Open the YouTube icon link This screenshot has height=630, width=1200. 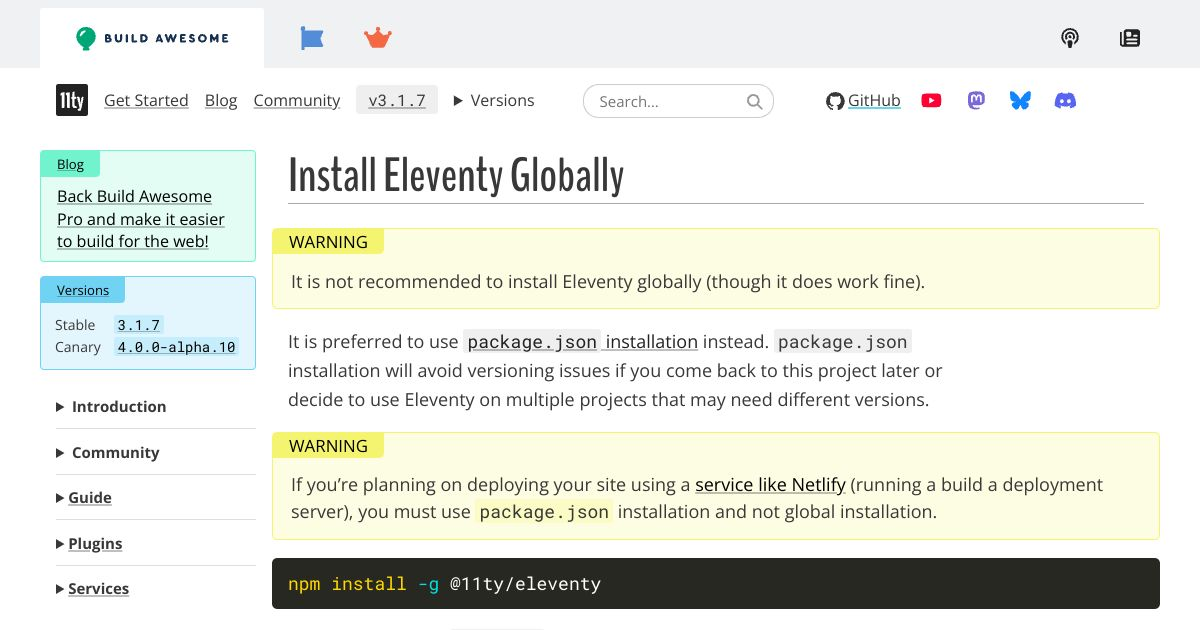click(x=931, y=100)
